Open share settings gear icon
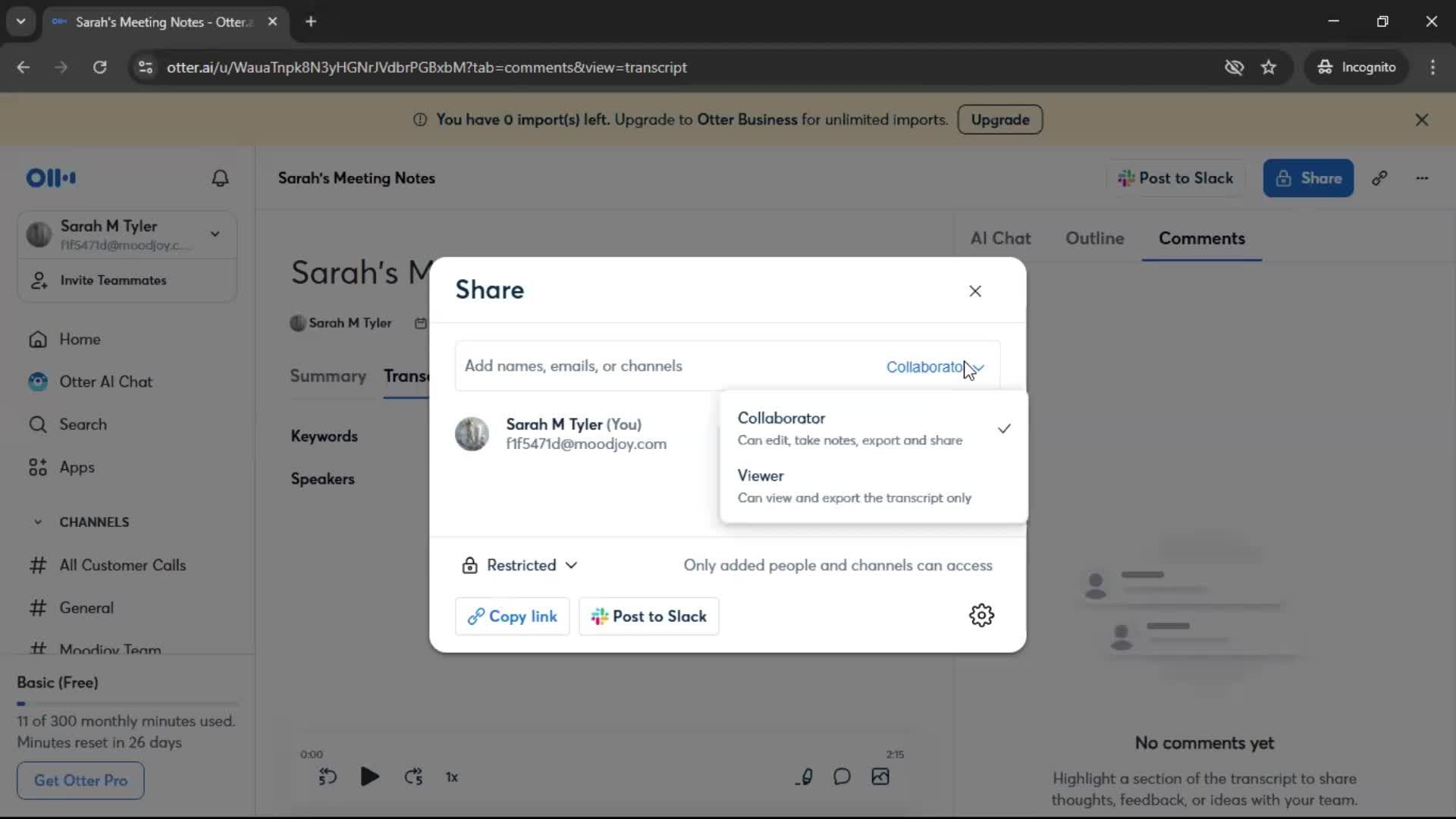Viewport: 1456px width, 819px height. click(981, 615)
